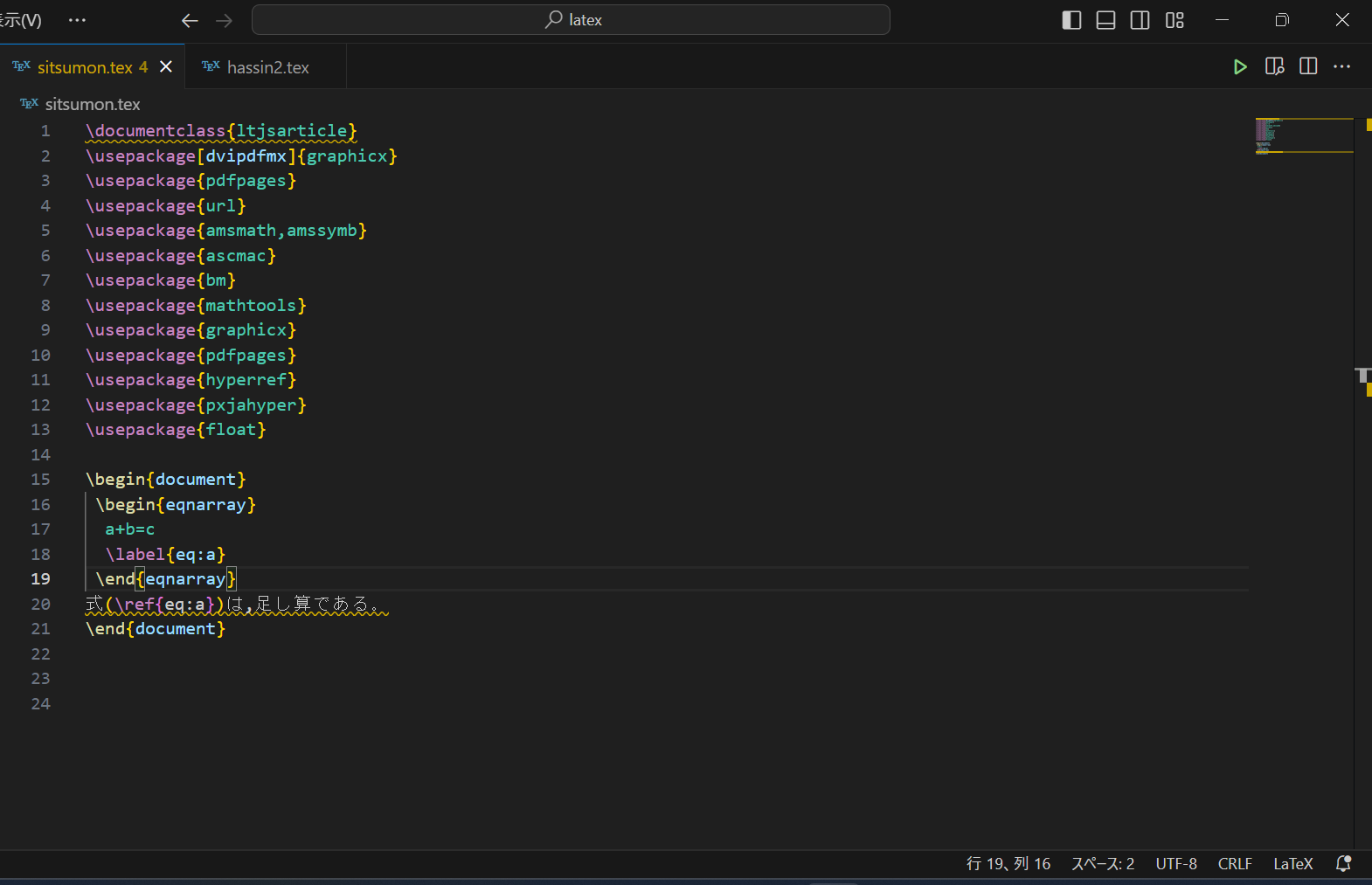The width and height of the screenshot is (1372, 885).
Task: Click the \begin{document} line
Action: click(166, 480)
